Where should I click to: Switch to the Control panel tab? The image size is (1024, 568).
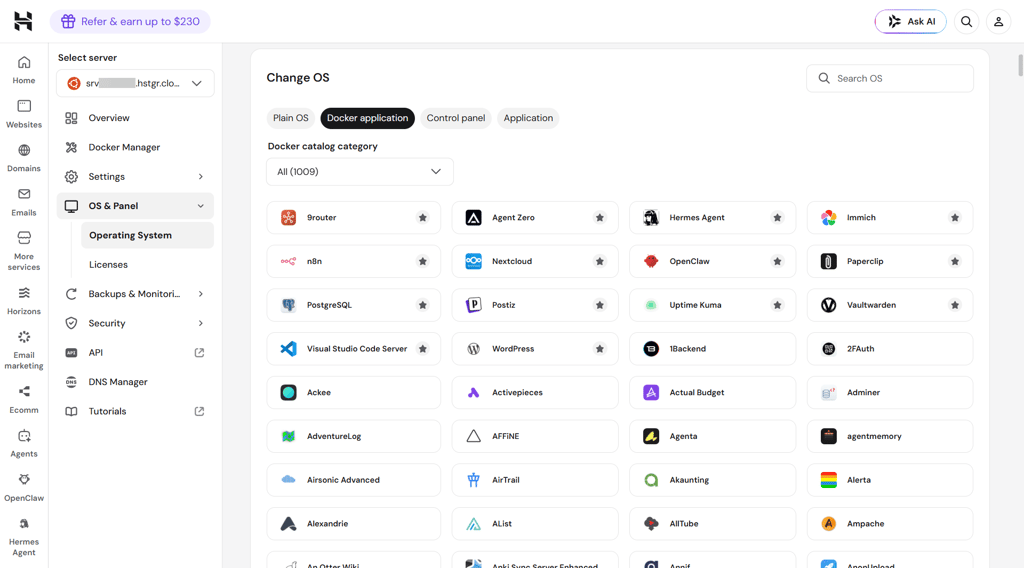[456, 118]
